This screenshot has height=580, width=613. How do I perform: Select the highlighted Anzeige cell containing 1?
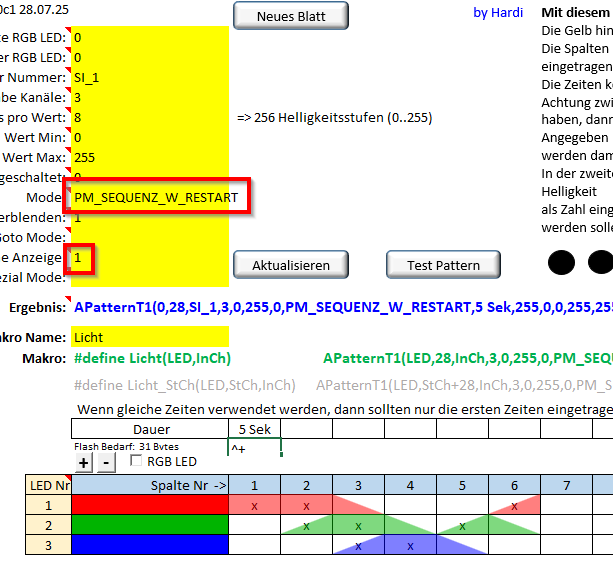(81, 257)
